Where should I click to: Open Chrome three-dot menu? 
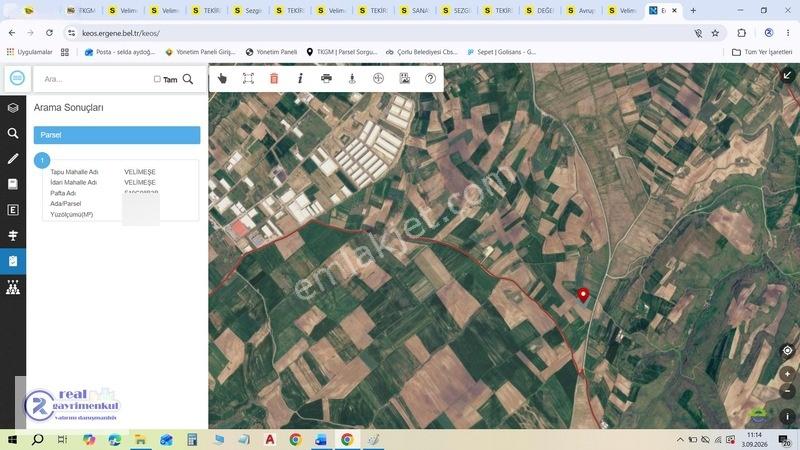[x=788, y=33]
